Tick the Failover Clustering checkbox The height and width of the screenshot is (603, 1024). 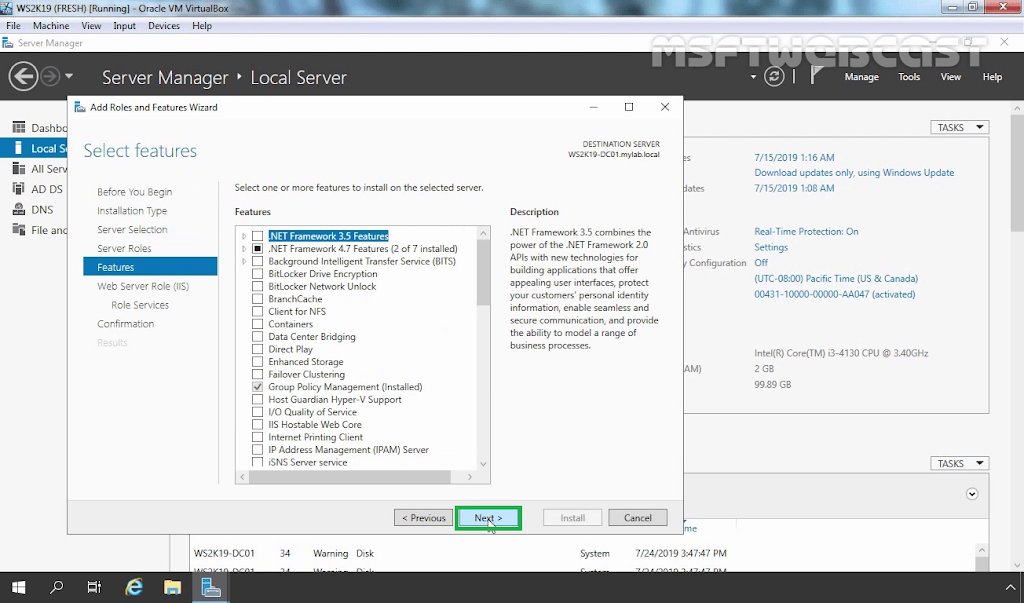click(258, 374)
